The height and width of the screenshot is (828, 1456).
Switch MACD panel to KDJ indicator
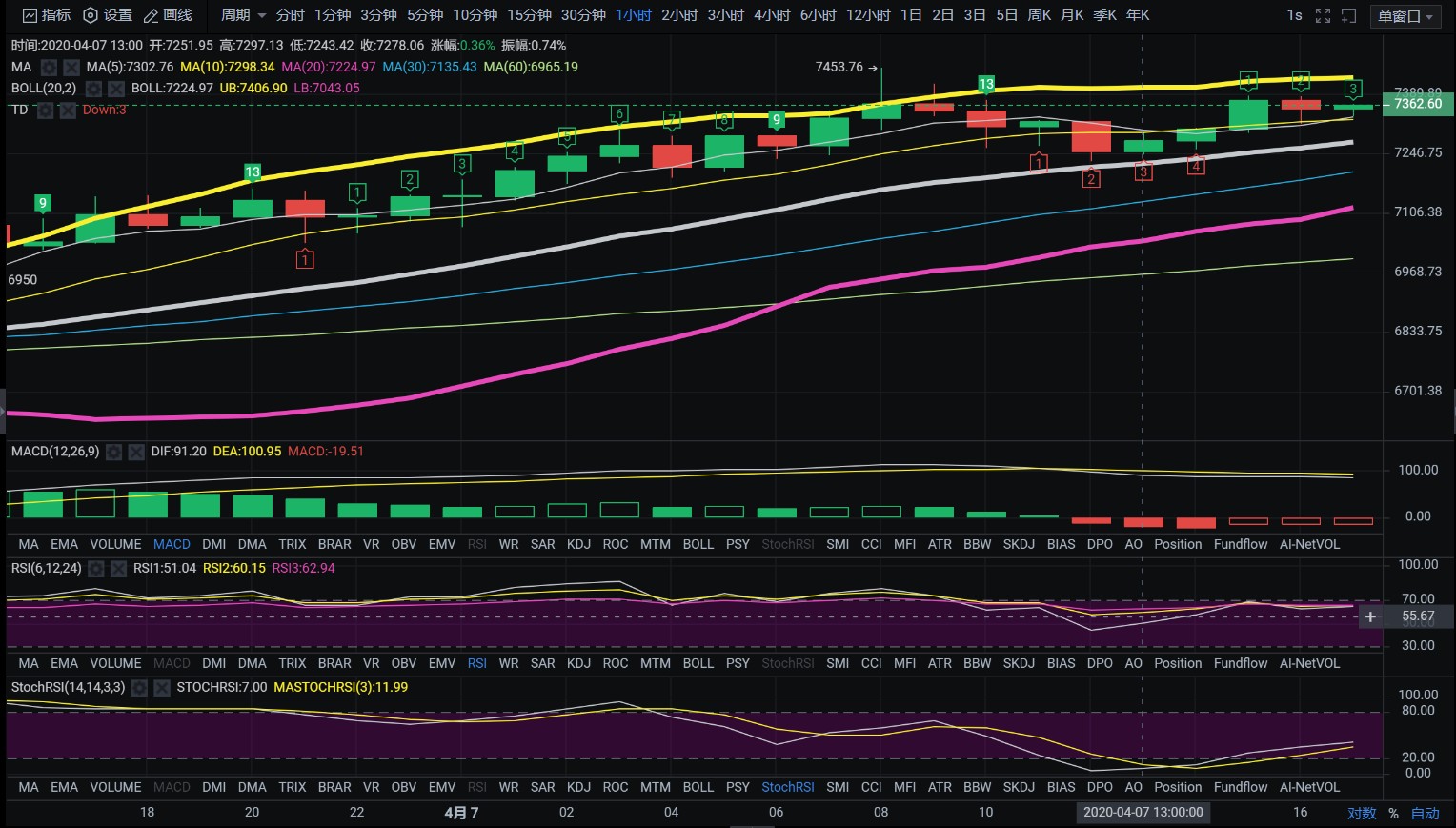tap(578, 544)
